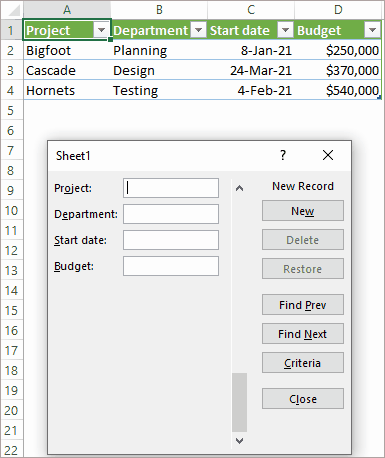Image resolution: width=385 pixels, height=458 pixels.
Task: Select row 1 header
Action: click(11, 30)
